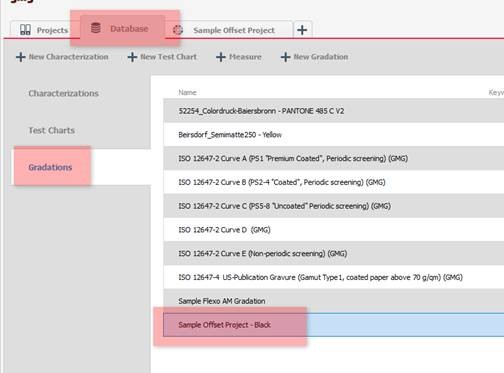The image size is (504, 373).
Task: Select Beirsdorf_Semimatte250 - Yellow row
Action: point(334,135)
